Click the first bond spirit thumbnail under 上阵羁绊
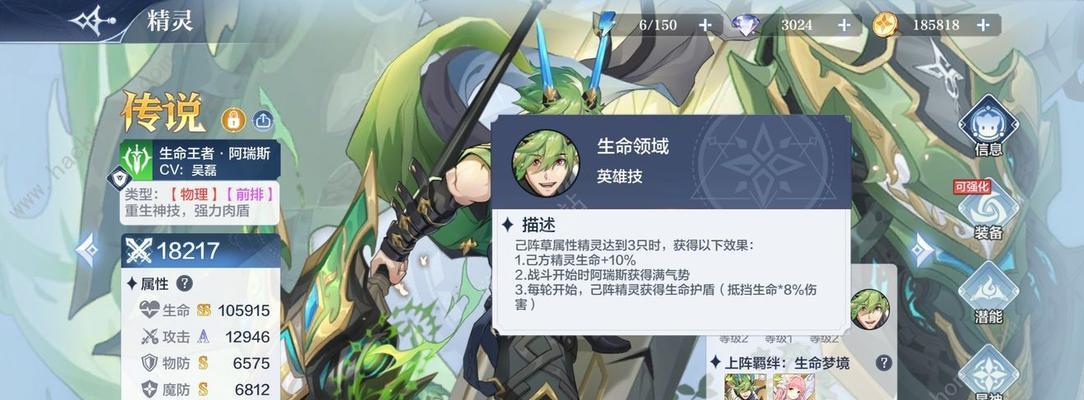The height and width of the screenshot is (400, 1084). 746,387
